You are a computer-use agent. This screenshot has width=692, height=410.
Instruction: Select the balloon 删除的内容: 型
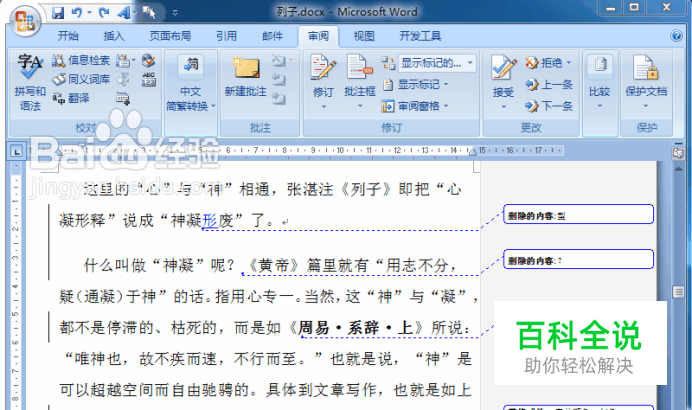578,214
